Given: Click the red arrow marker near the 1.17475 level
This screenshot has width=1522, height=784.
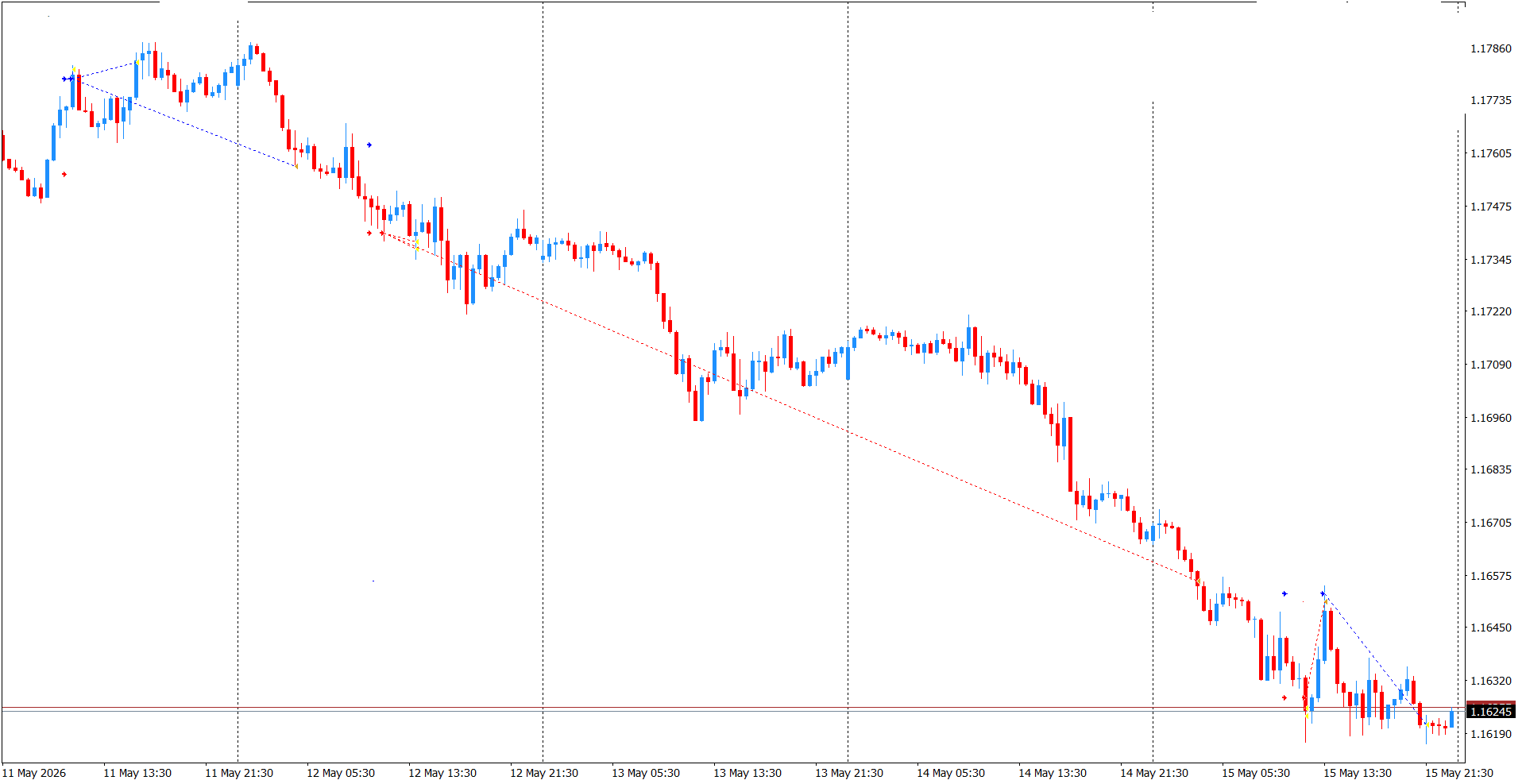Looking at the screenshot, I should [x=369, y=234].
